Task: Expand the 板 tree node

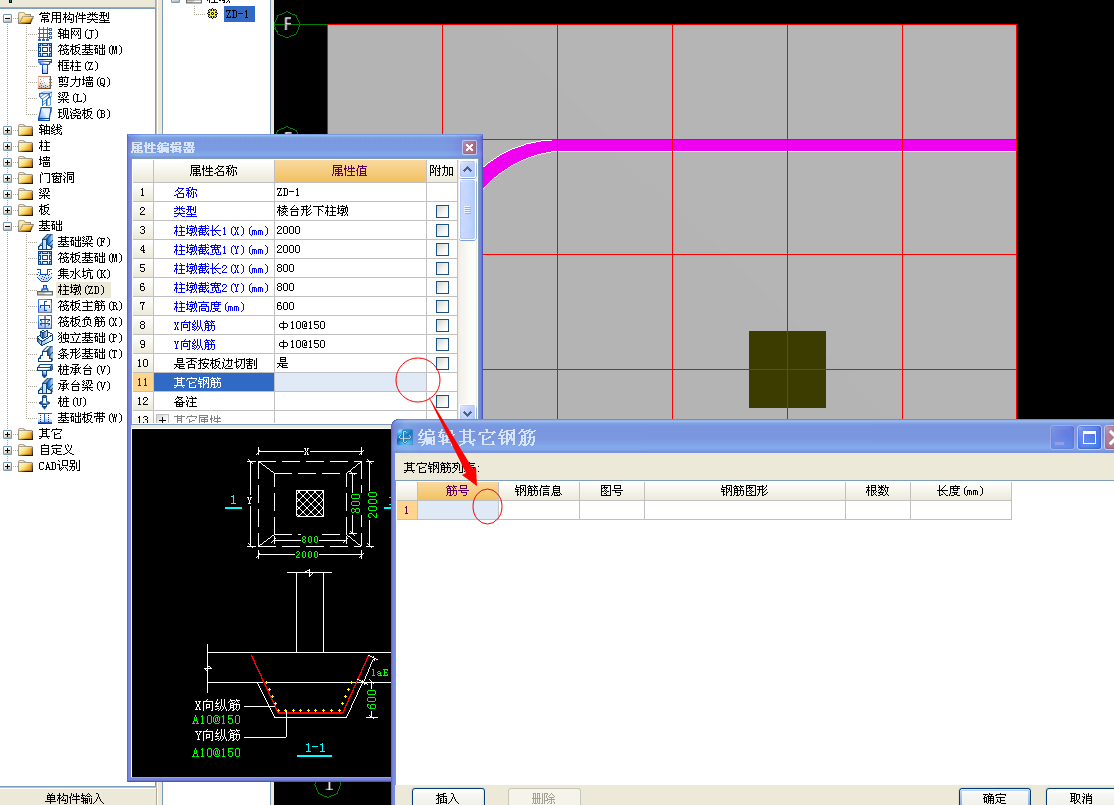Action: coord(7,210)
